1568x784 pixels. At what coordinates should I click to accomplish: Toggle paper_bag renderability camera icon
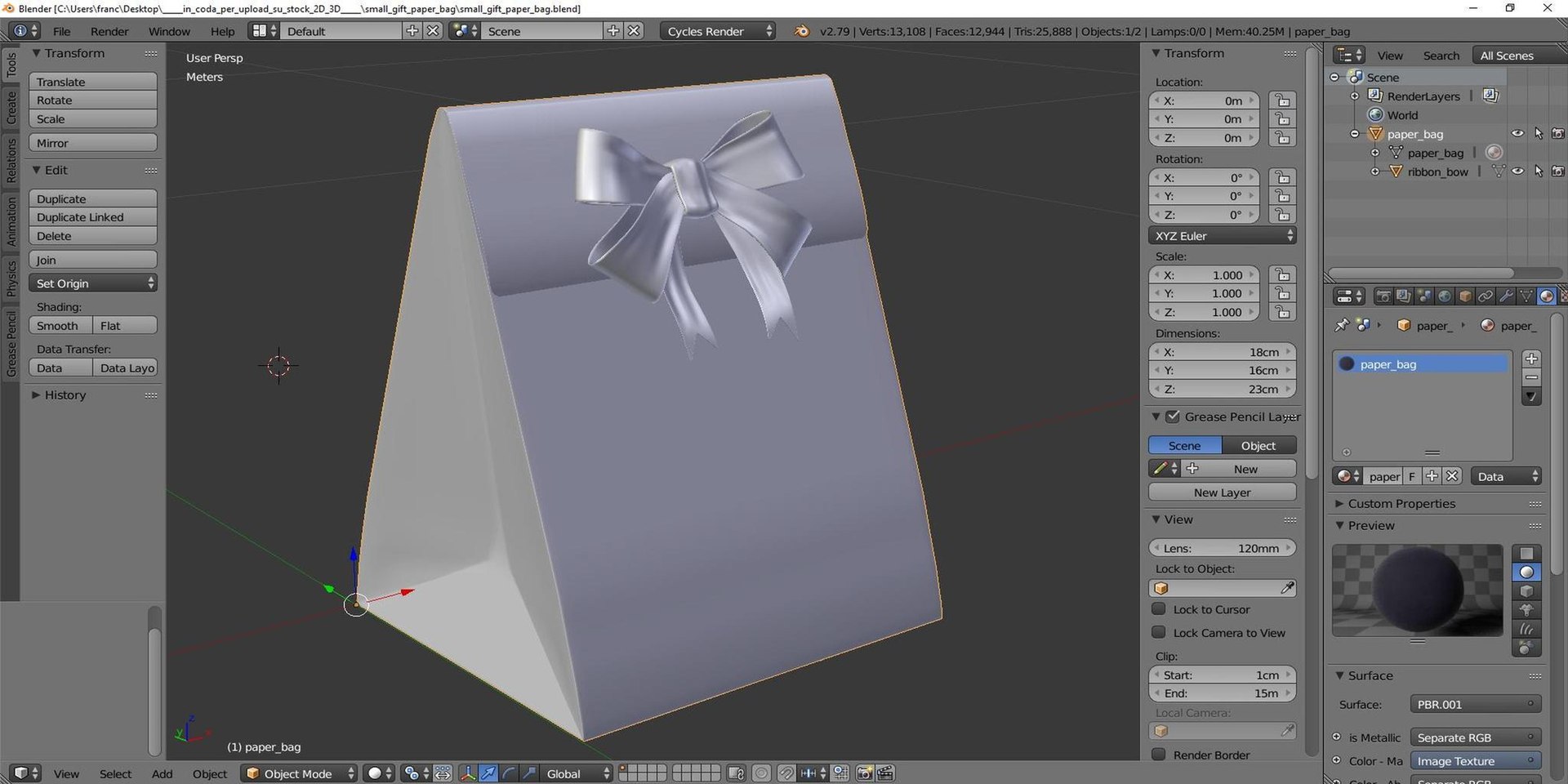click(x=1558, y=134)
